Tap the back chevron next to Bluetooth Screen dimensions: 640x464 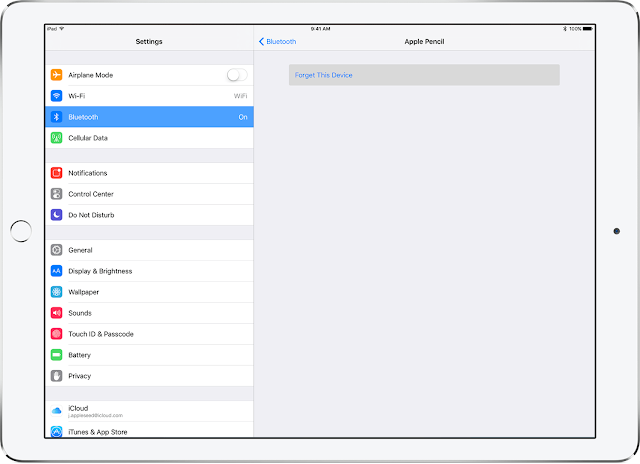pyautogui.click(x=262, y=42)
